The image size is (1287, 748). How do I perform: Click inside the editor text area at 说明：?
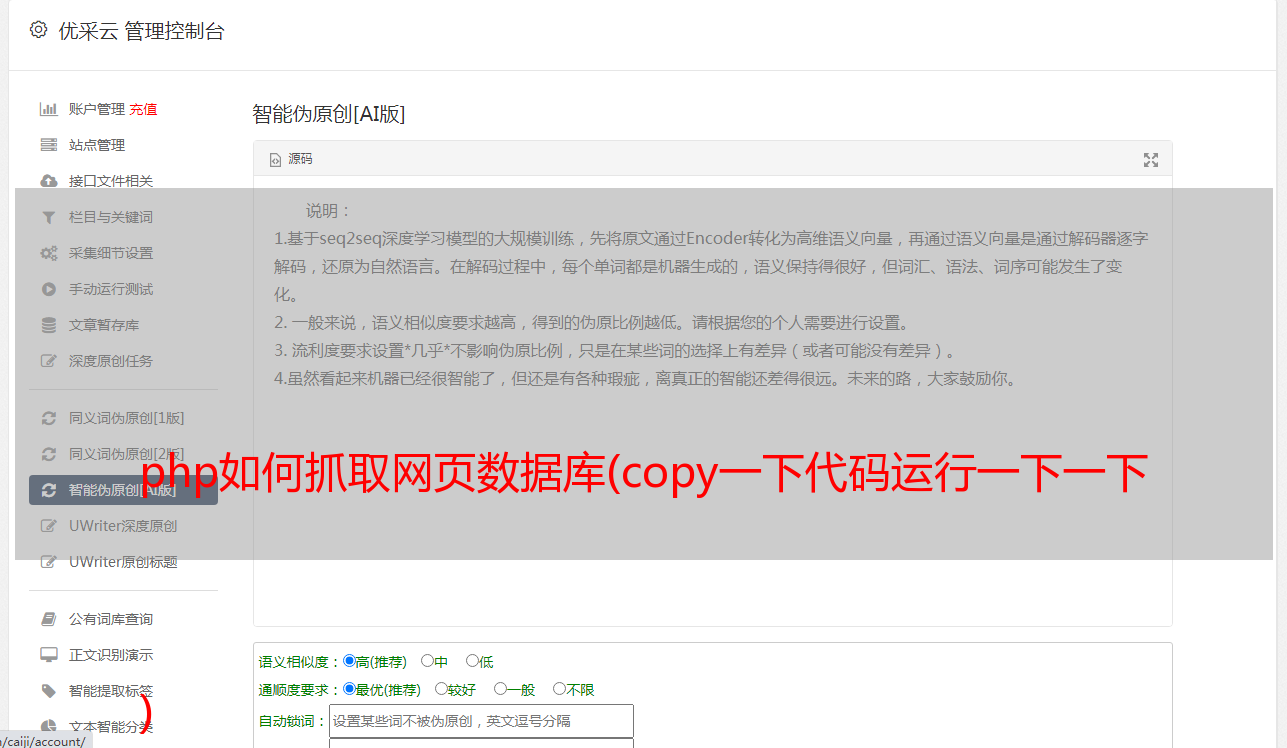coord(329,211)
